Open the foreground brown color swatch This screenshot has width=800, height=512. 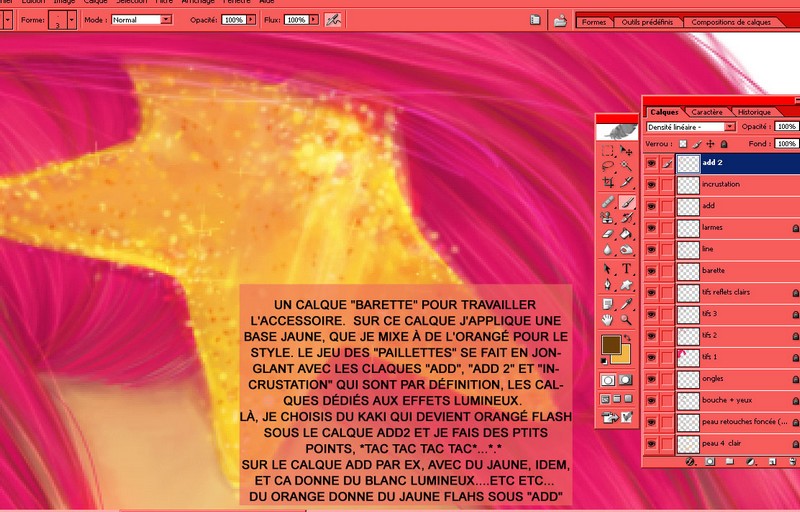pos(611,344)
